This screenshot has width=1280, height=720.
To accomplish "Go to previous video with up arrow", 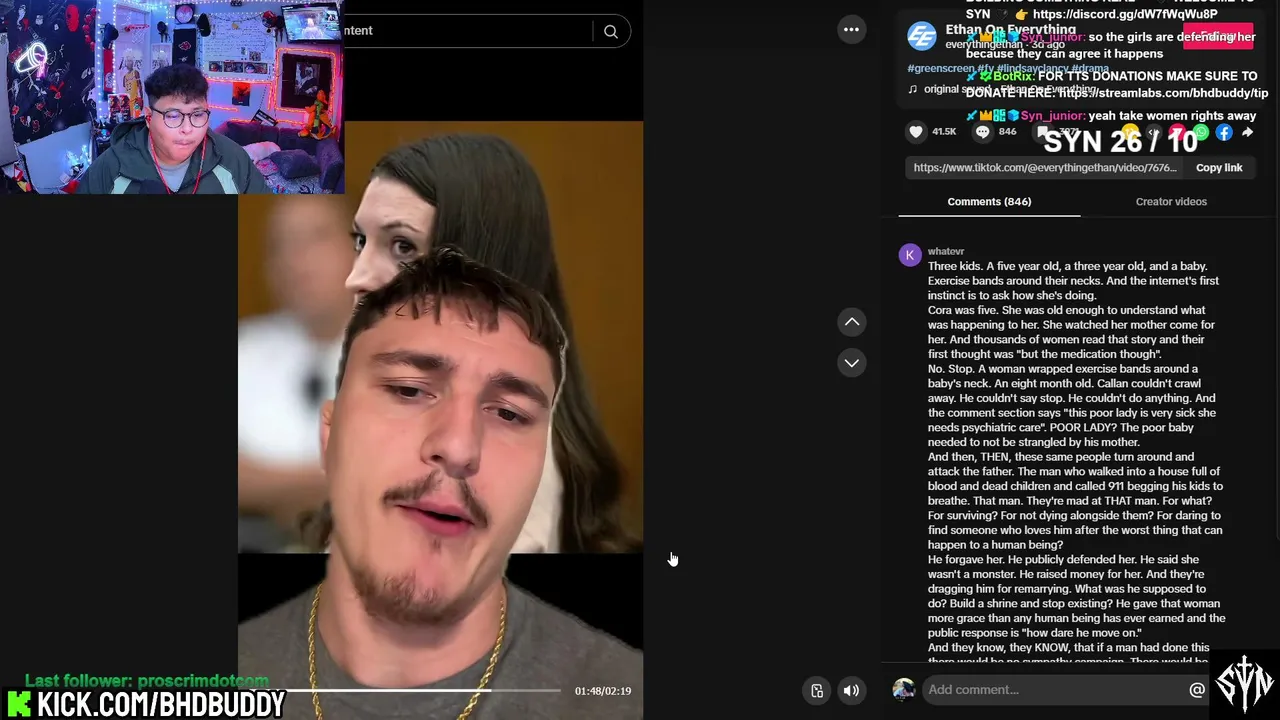I will click(852, 322).
